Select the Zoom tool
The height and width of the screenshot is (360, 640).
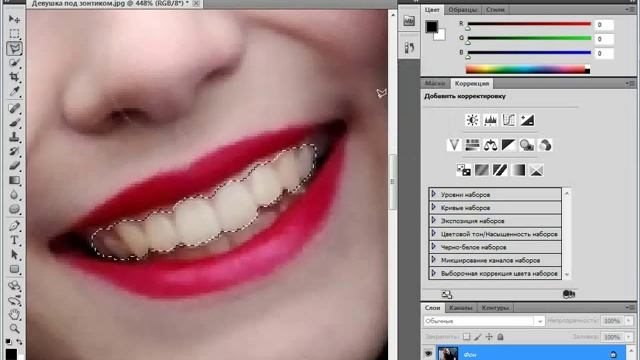(14, 329)
